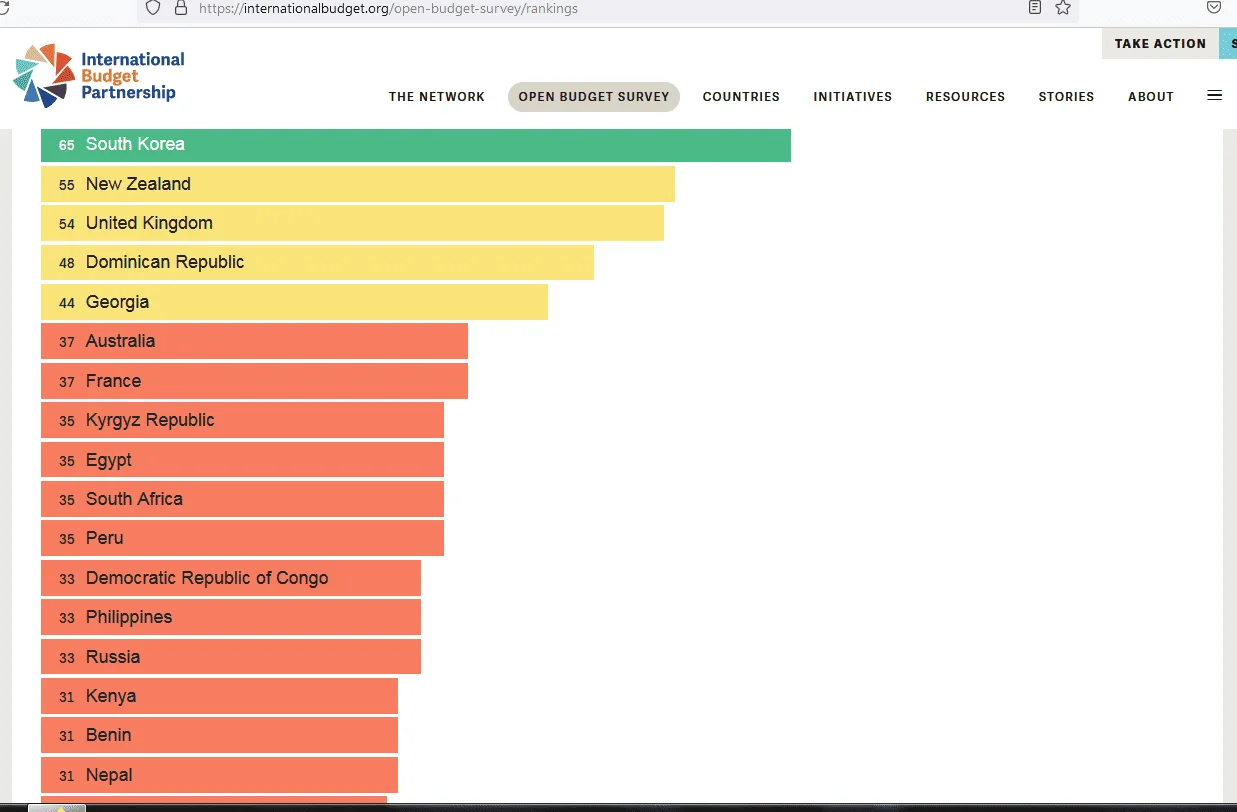Select the South Korea green bar
The width and height of the screenshot is (1237, 812).
point(416,144)
